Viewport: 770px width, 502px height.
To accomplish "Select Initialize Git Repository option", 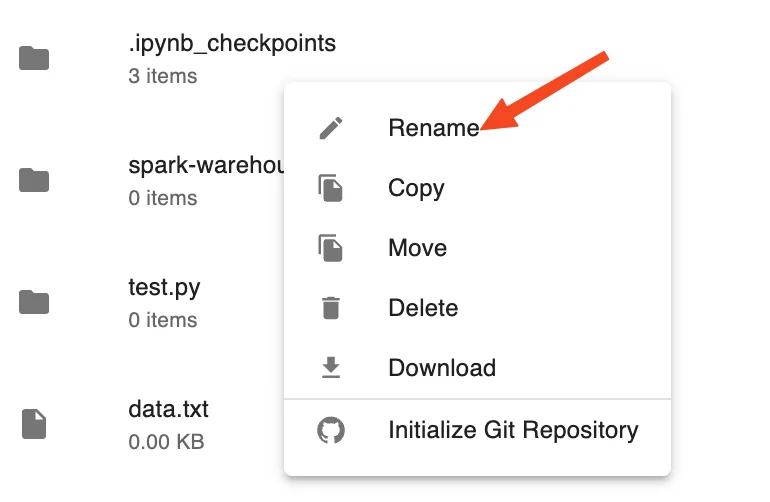I will point(477,430).
